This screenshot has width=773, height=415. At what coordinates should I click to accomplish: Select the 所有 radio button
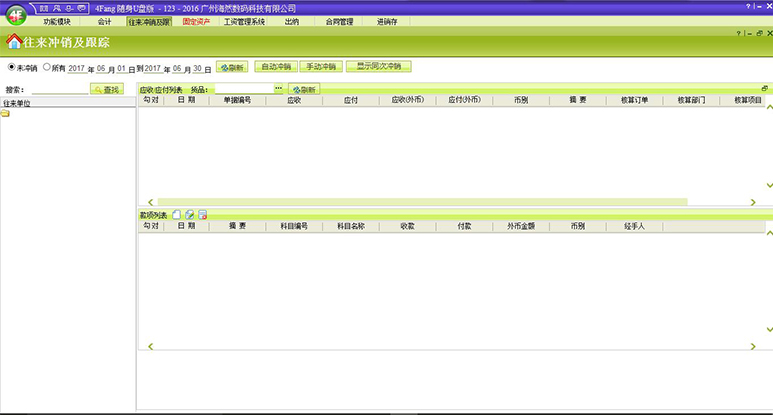46,68
